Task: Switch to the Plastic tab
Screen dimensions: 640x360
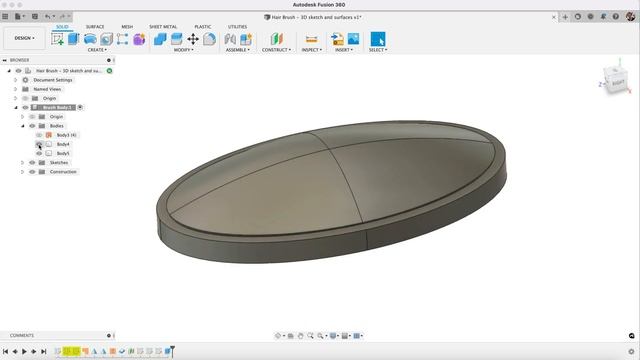Action: pyautogui.click(x=203, y=27)
